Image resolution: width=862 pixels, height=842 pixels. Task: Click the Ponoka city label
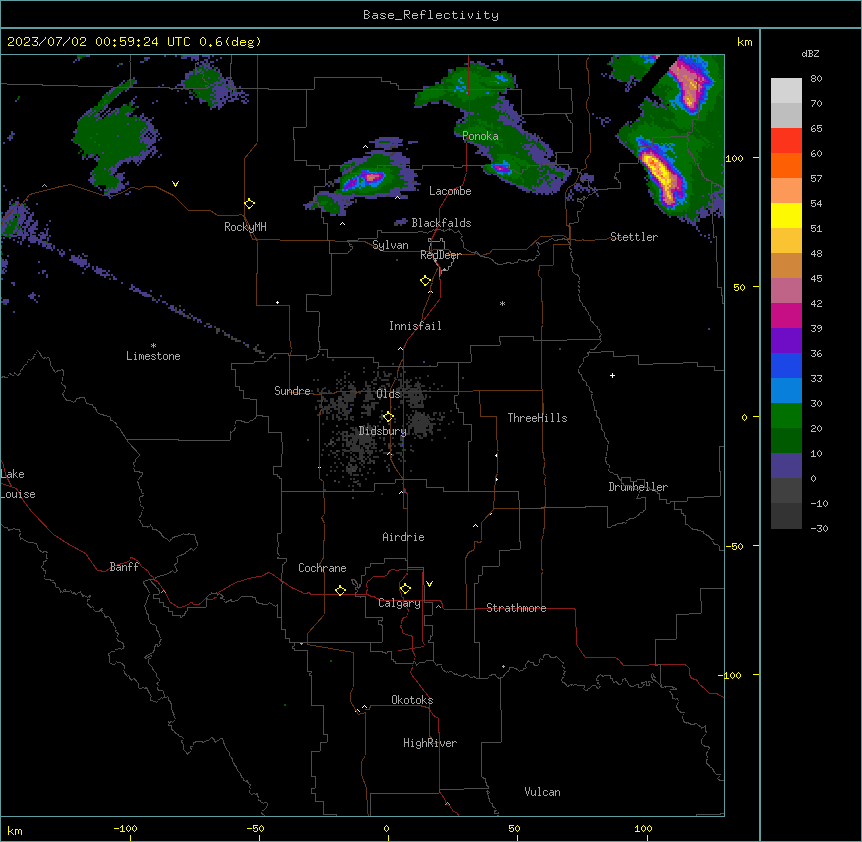pos(480,136)
